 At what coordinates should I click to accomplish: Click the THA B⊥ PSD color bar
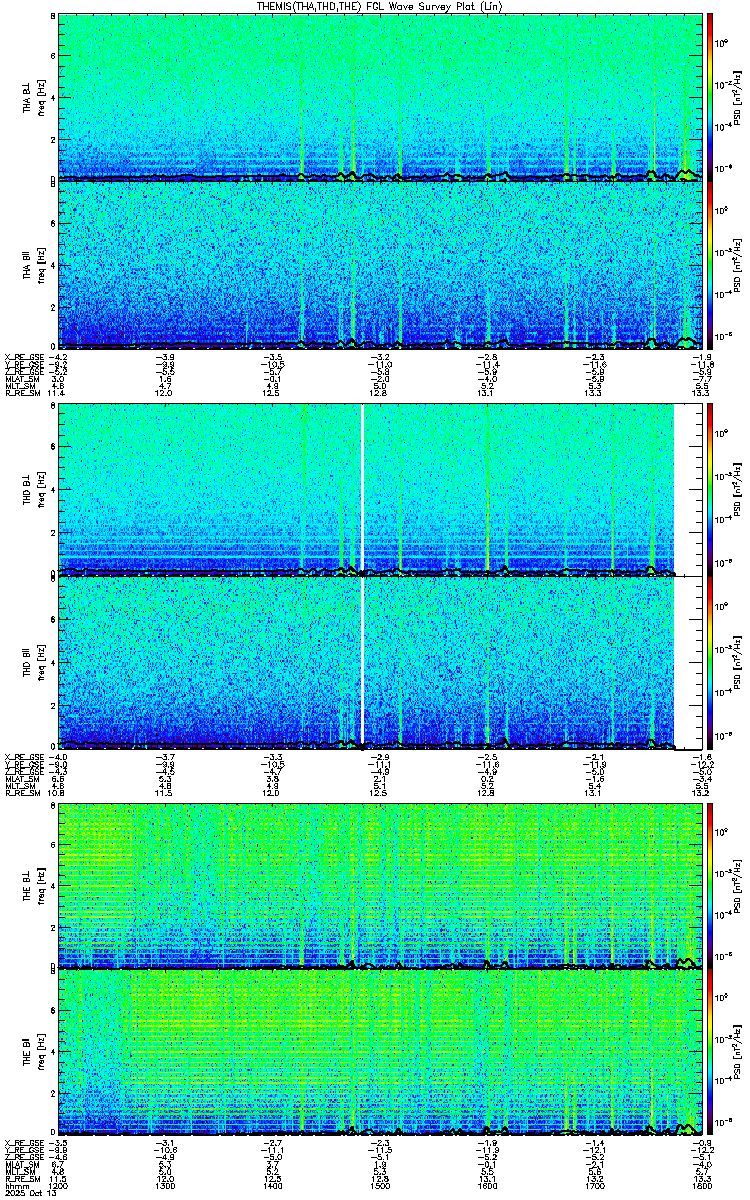tap(710, 98)
